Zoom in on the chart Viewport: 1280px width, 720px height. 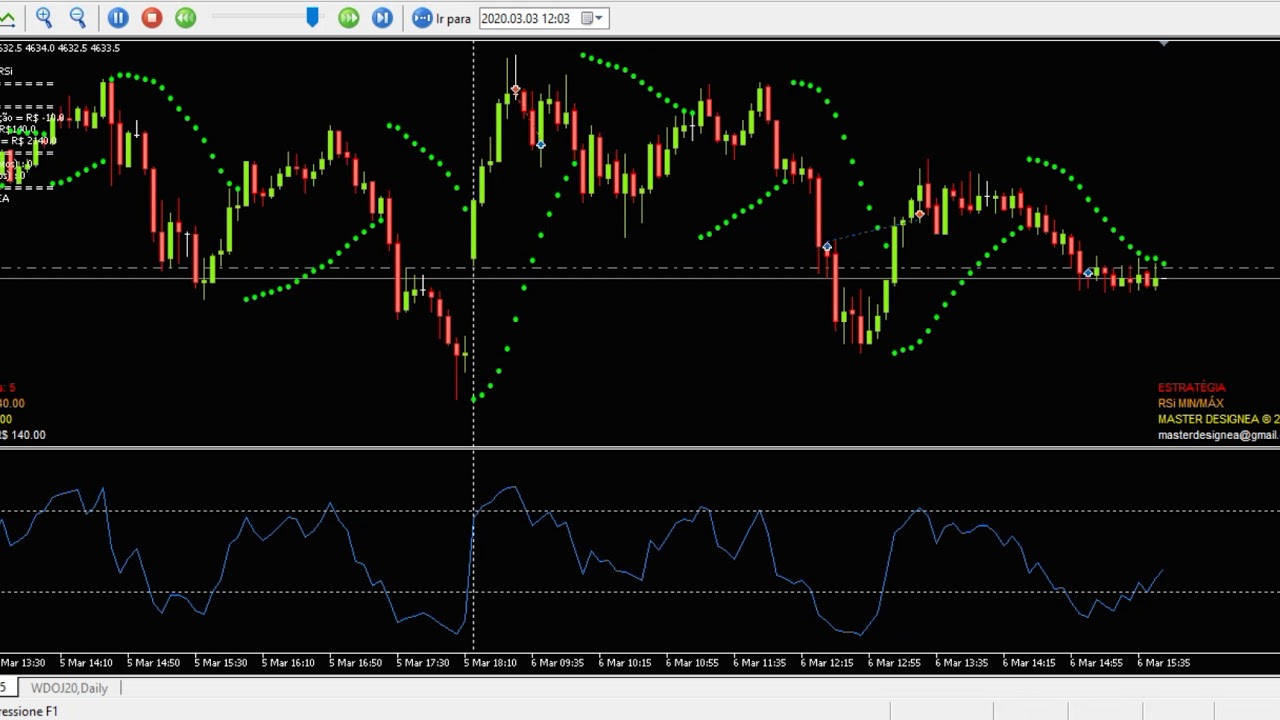pyautogui.click(x=44, y=17)
